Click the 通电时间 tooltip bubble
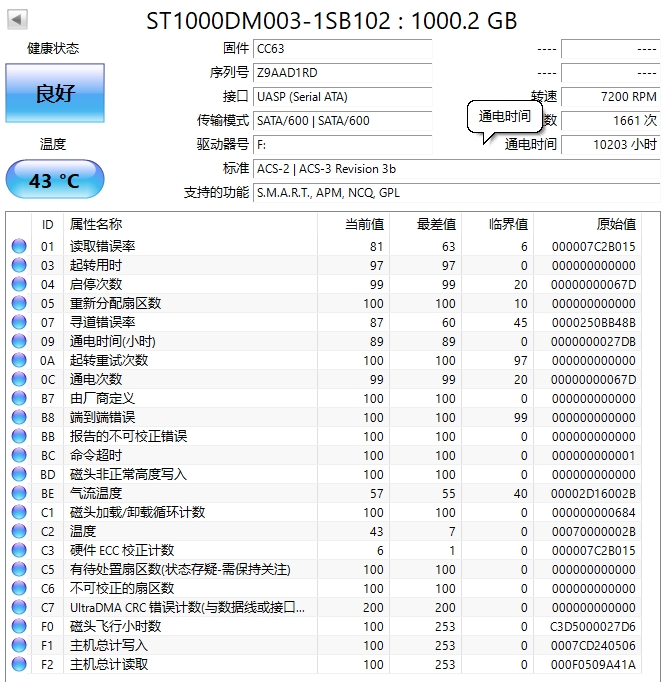The width and height of the screenshot is (665, 682). 505,117
